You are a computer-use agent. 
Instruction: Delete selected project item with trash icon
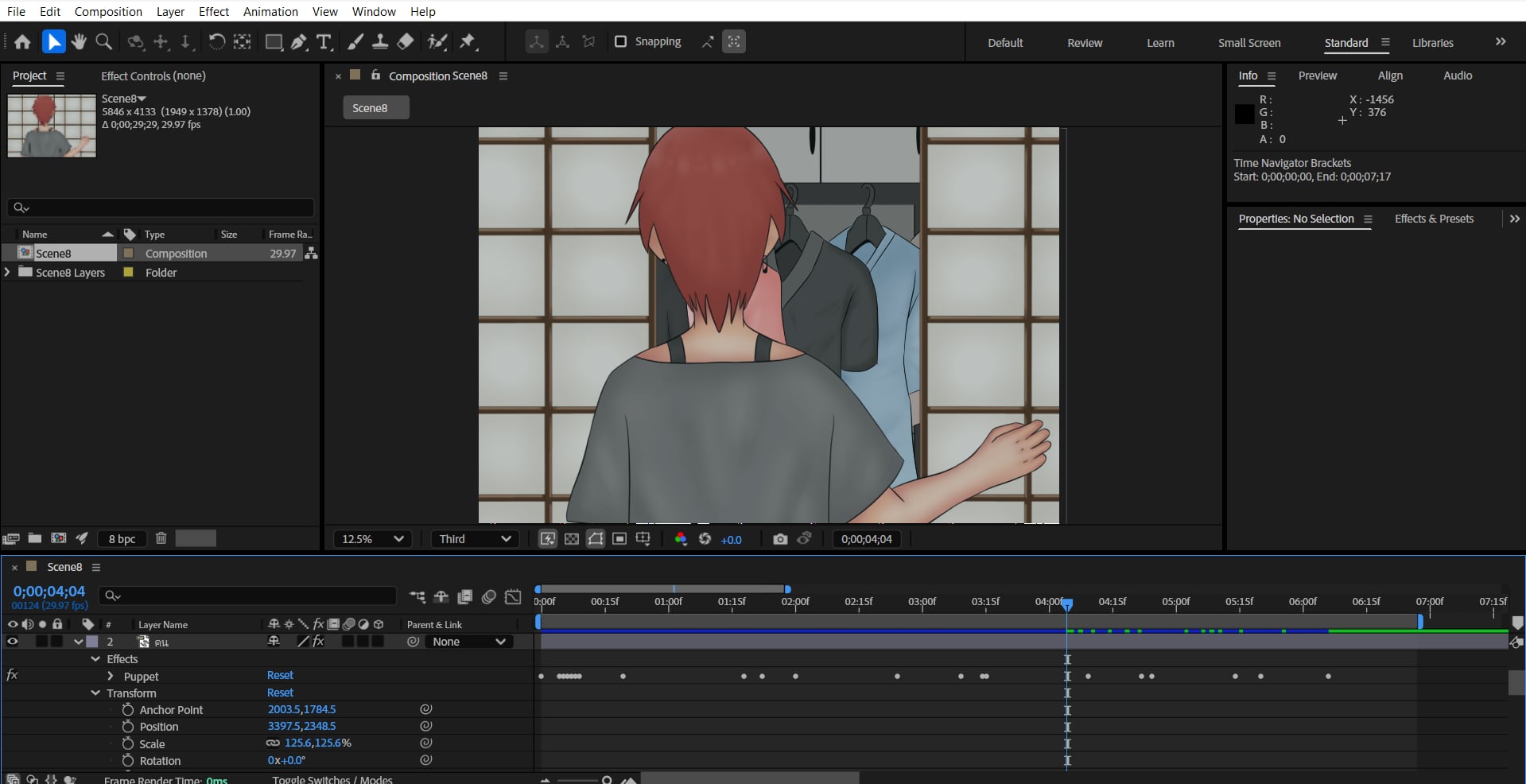161,538
